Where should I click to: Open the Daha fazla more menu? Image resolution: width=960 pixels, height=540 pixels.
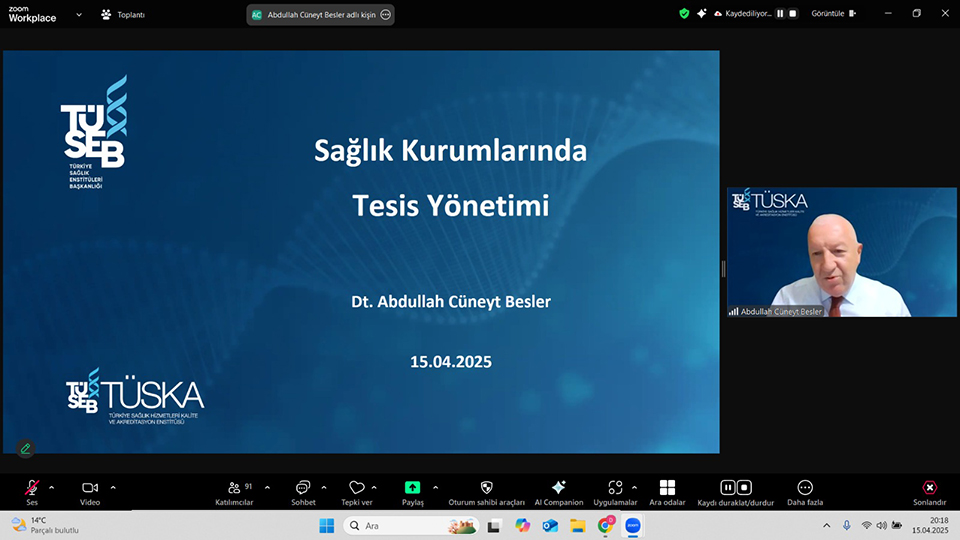(x=805, y=488)
